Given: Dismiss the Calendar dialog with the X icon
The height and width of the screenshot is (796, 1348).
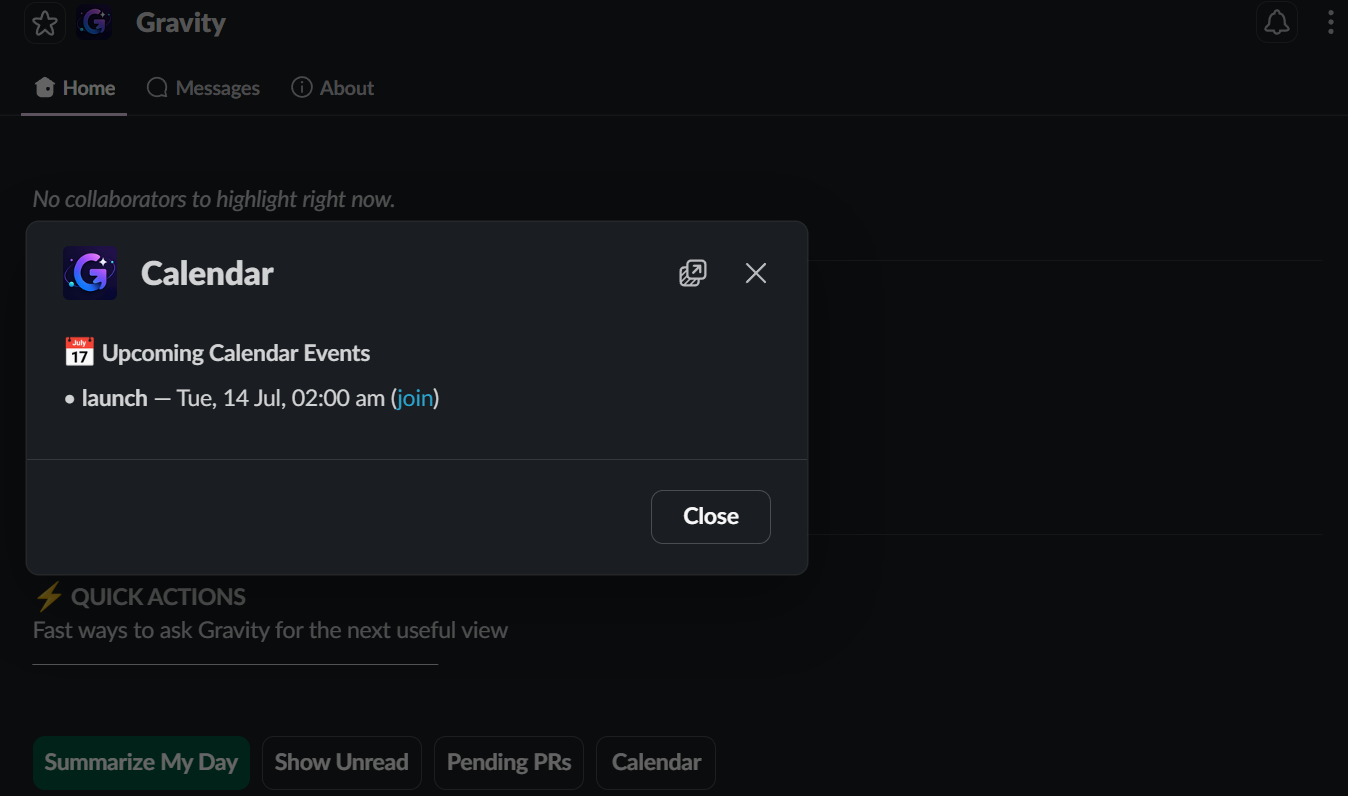Looking at the screenshot, I should coord(756,273).
